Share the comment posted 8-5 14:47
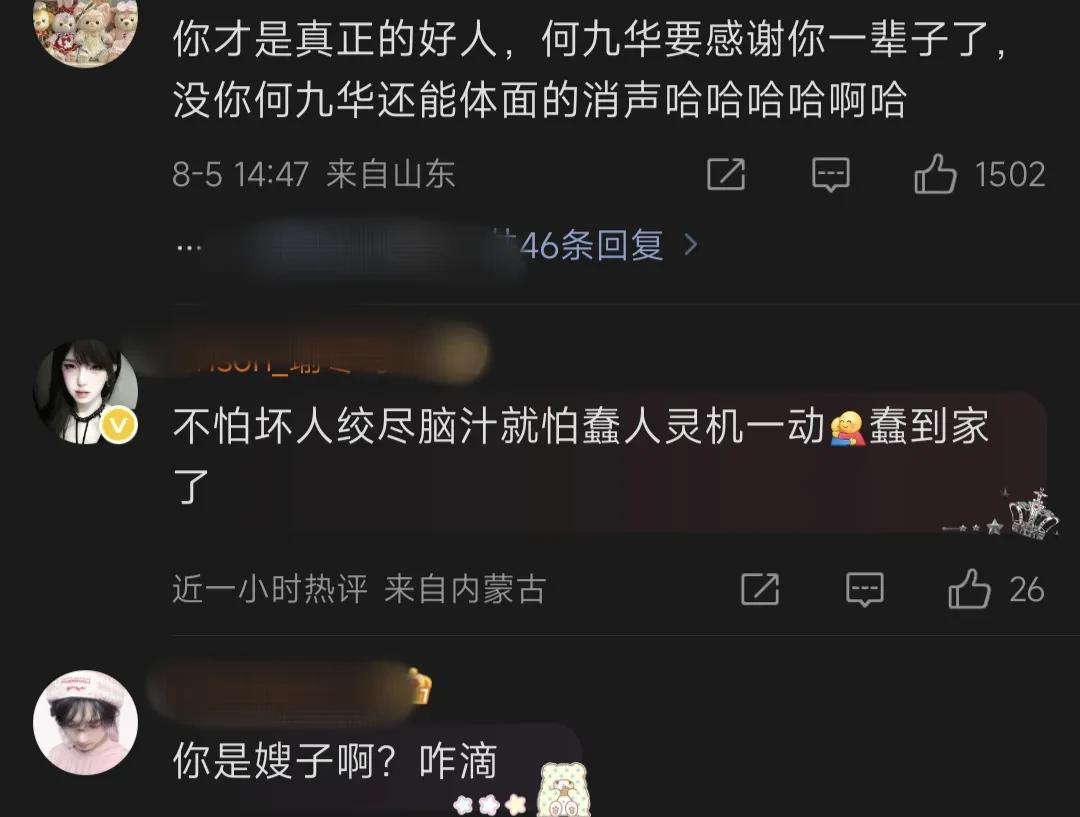This screenshot has height=817, width=1080. [x=726, y=174]
